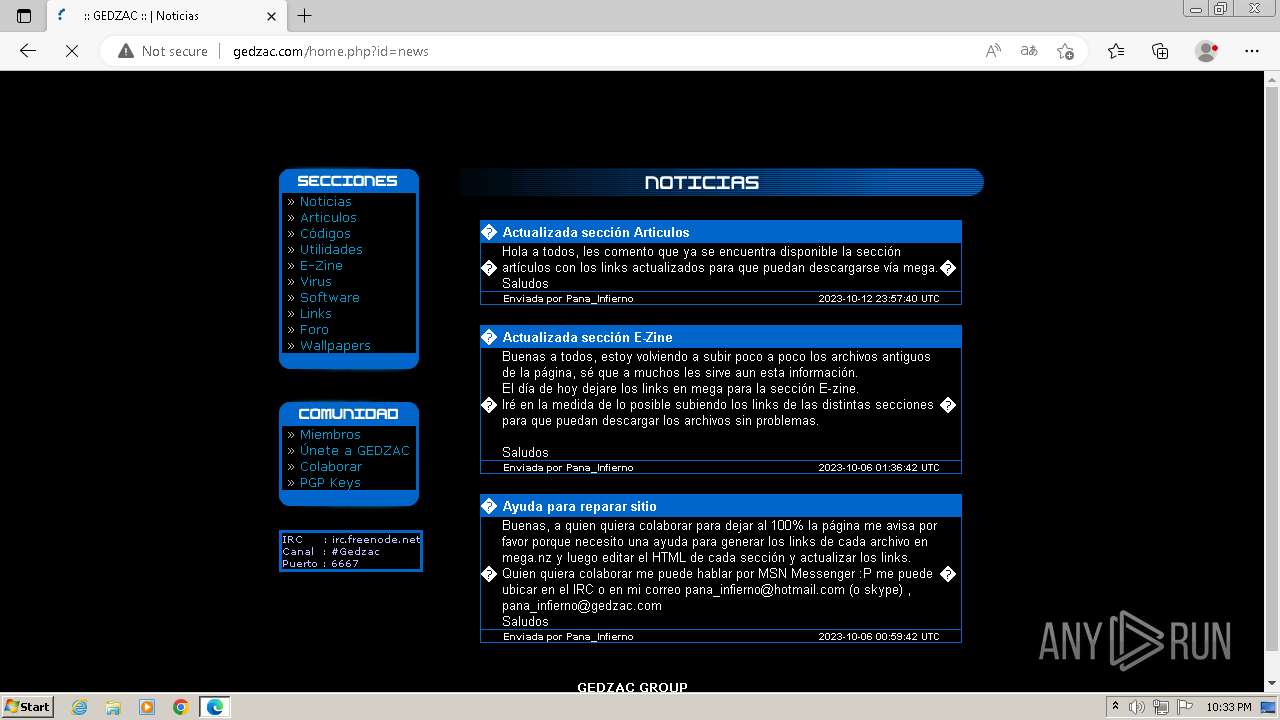The image size is (1280, 720).
Task: Open the Virus section link
Action: [315, 281]
